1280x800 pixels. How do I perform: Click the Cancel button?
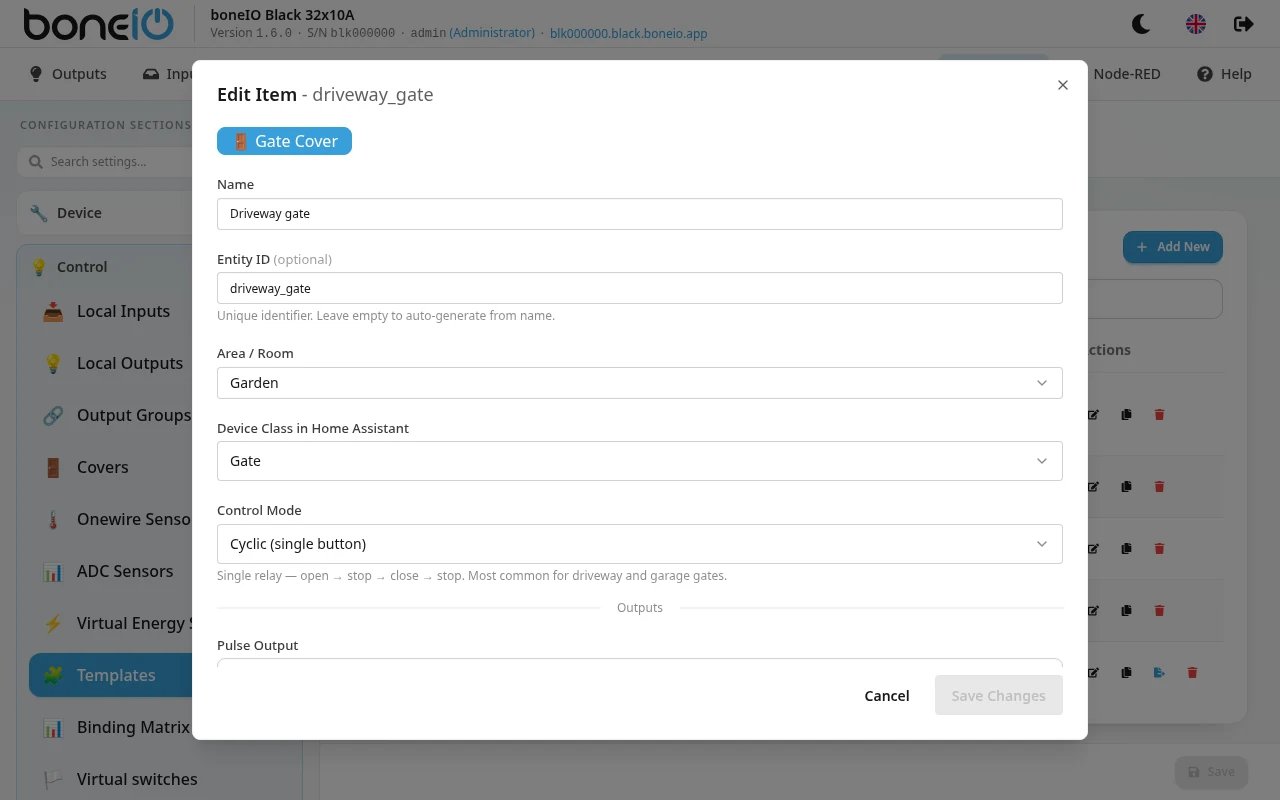coord(887,696)
